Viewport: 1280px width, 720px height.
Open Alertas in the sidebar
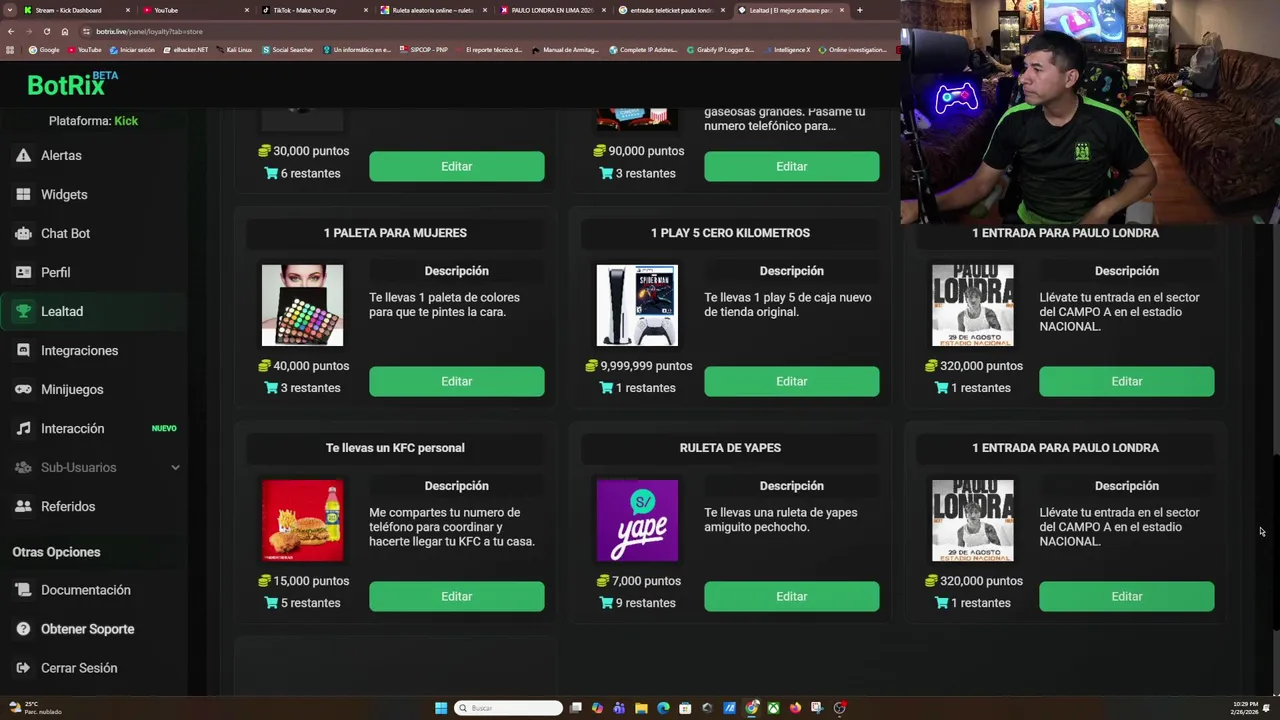[x=94, y=155]
